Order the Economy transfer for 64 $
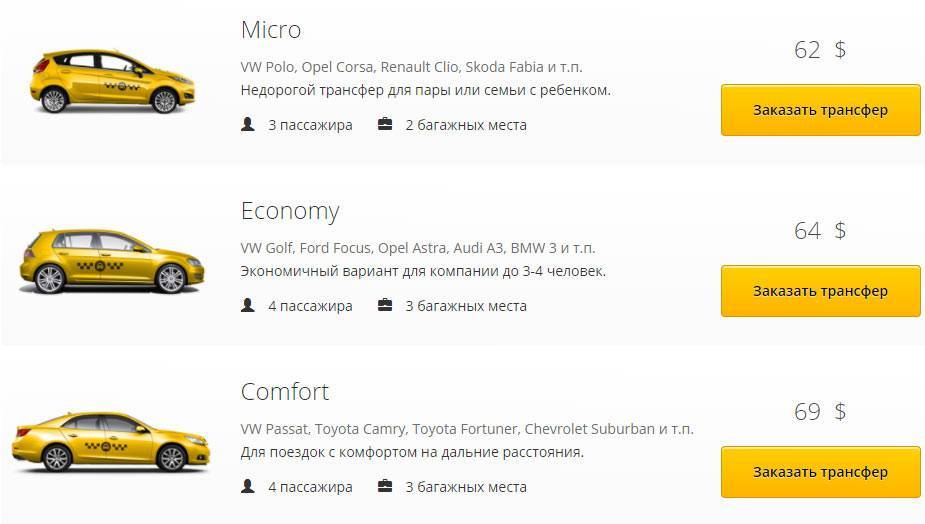Viewport: 925px width, 524px height. 820,291
